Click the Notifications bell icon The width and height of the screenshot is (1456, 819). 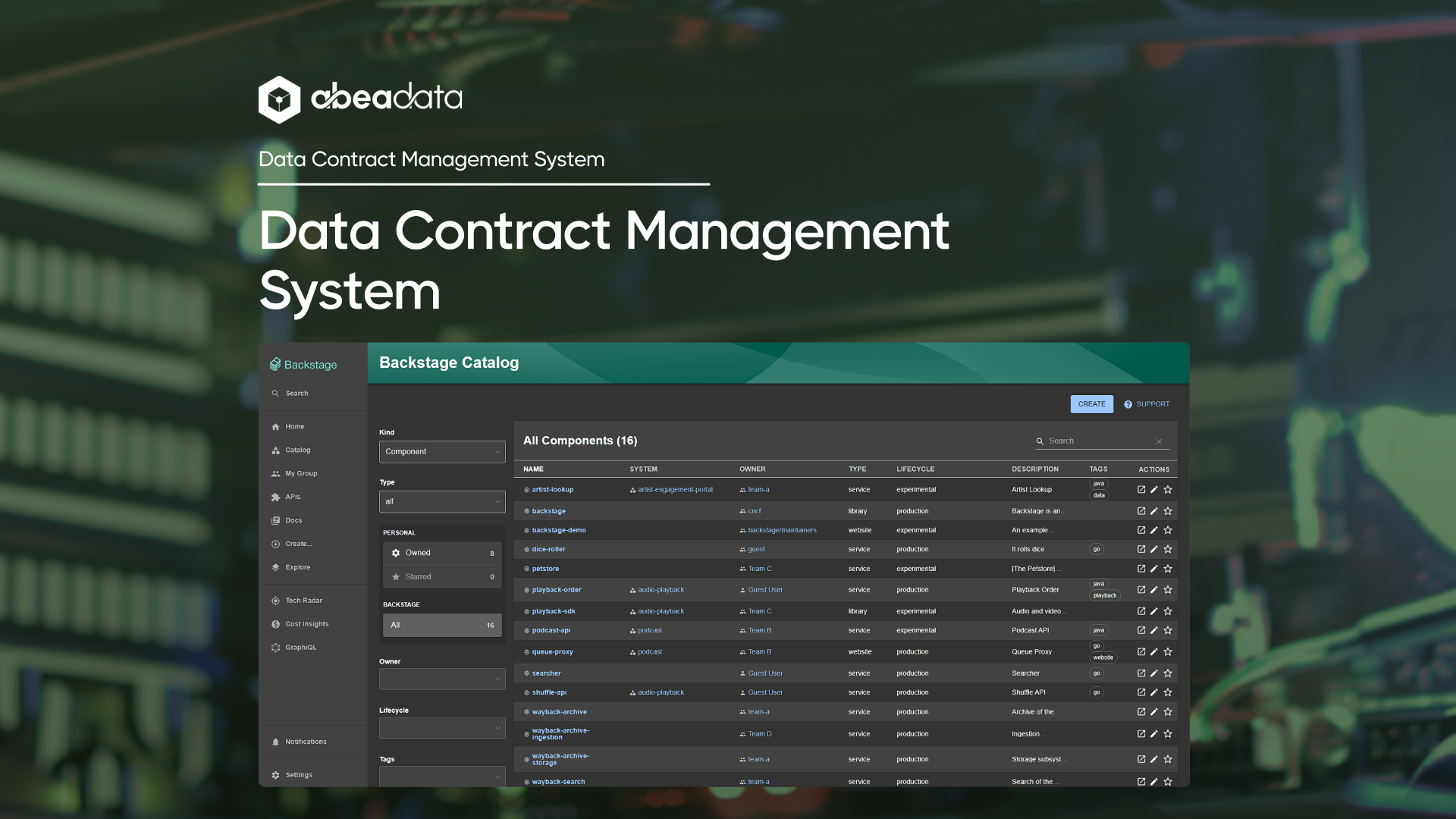276,742
